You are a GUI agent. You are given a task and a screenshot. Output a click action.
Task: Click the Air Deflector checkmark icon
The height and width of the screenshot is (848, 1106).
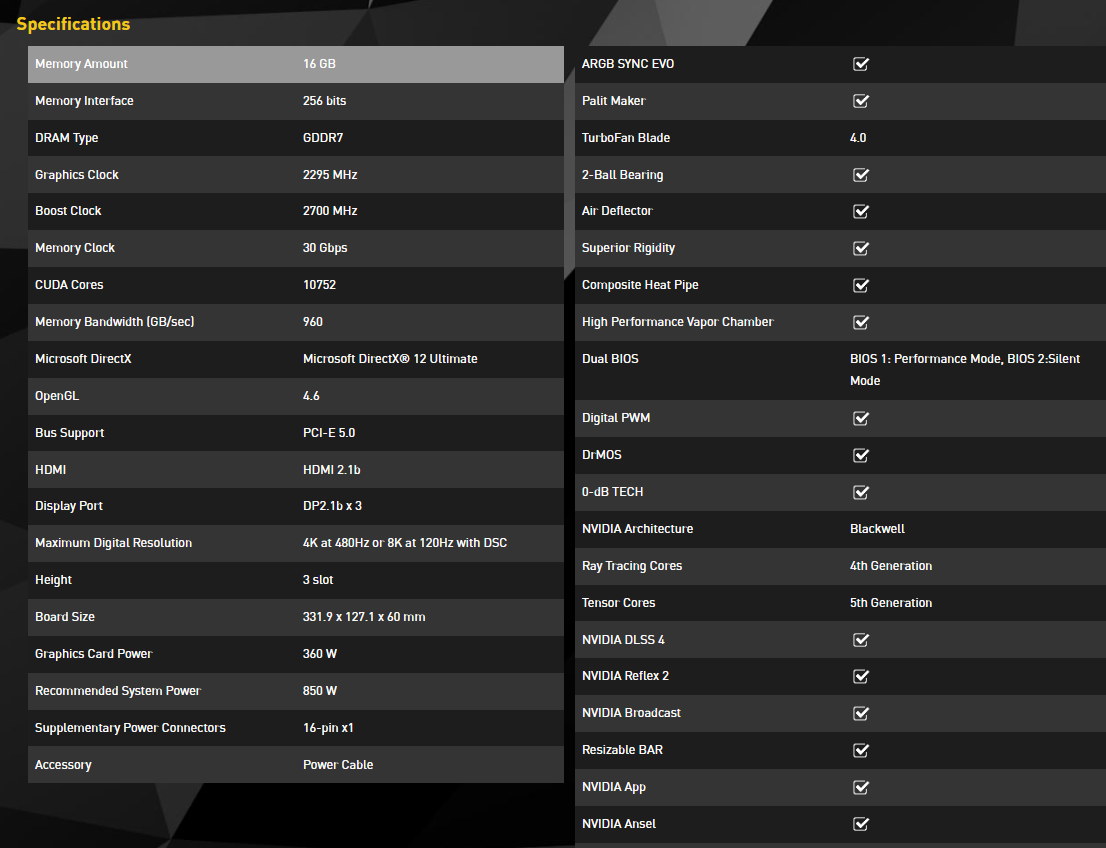point(860,212)
